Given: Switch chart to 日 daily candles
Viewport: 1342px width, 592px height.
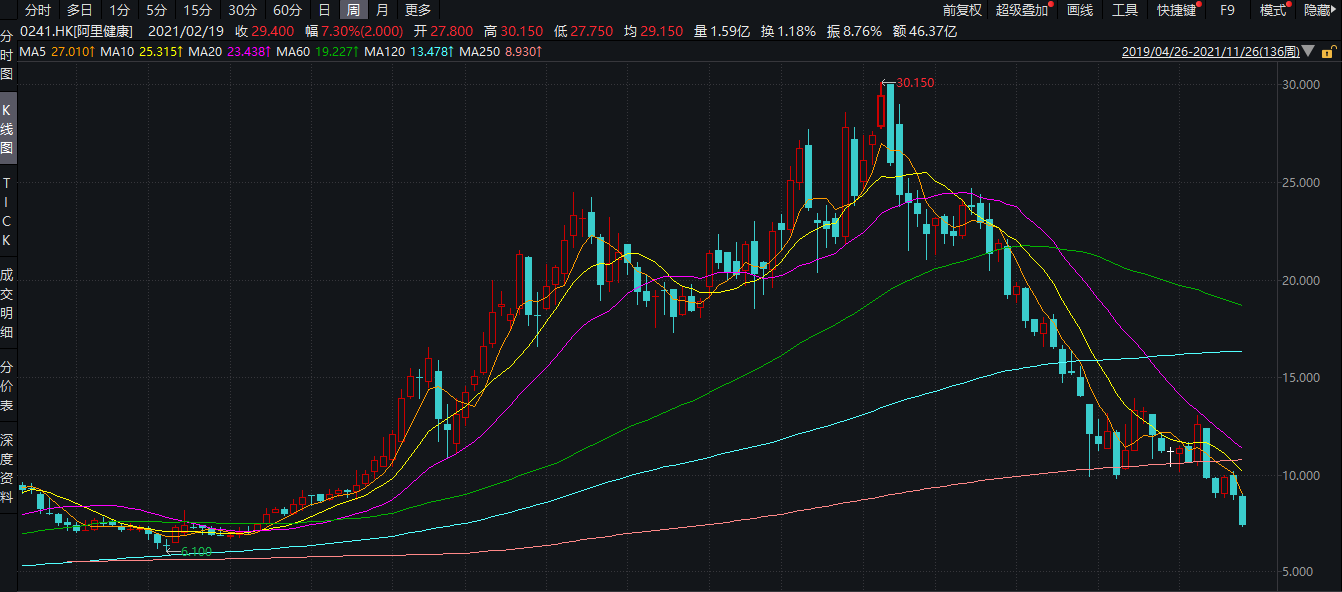Looking at the screenshot, I should click(x=324, y=10).
